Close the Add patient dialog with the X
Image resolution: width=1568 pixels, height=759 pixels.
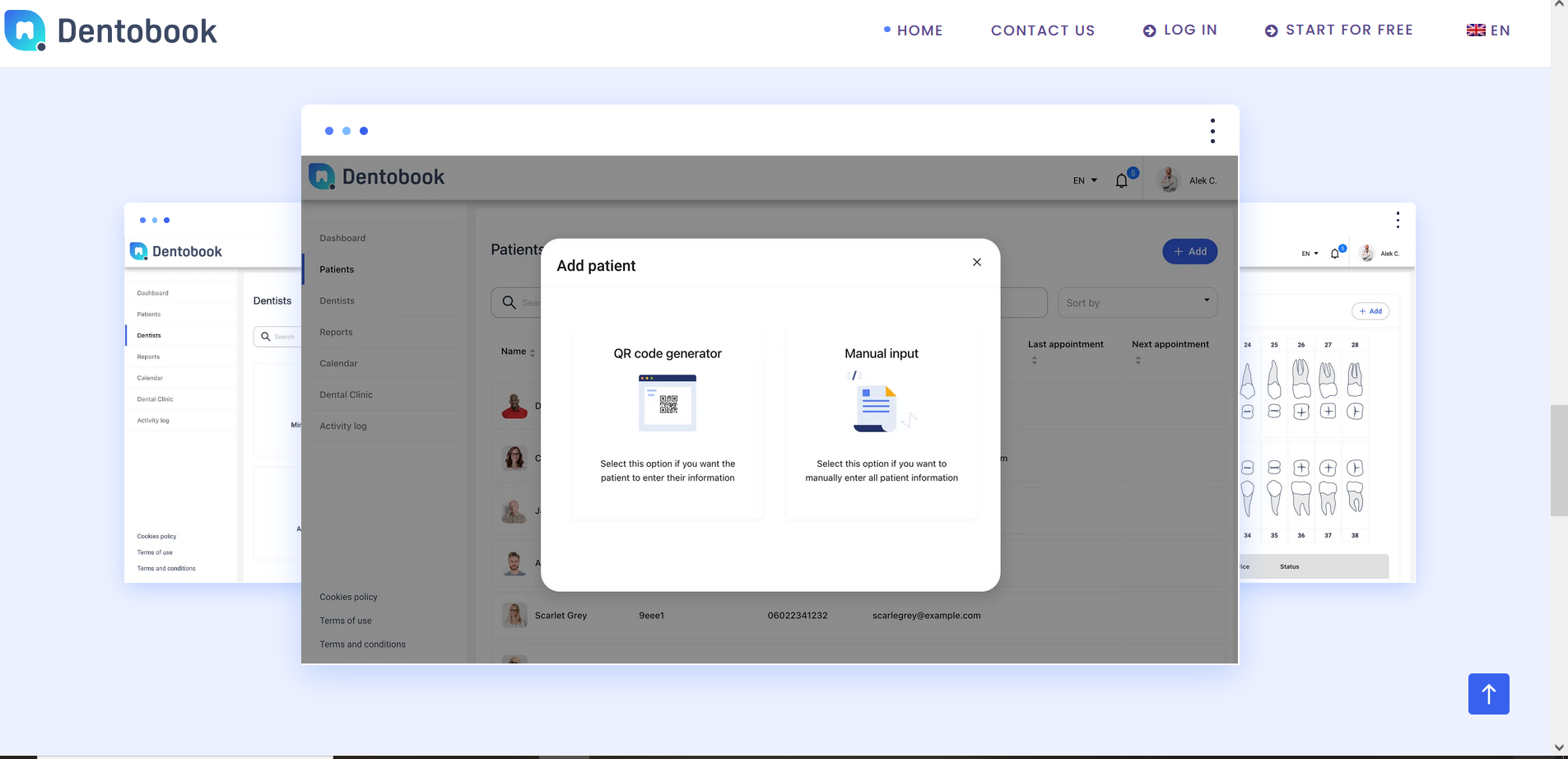(x=976, y=263)
